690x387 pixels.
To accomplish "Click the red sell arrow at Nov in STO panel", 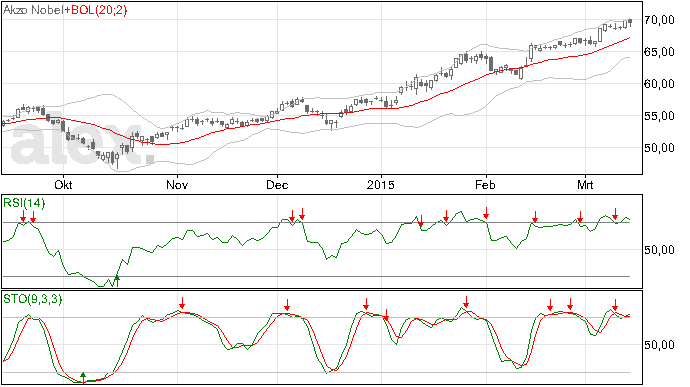I will click(x=182, y=303).
